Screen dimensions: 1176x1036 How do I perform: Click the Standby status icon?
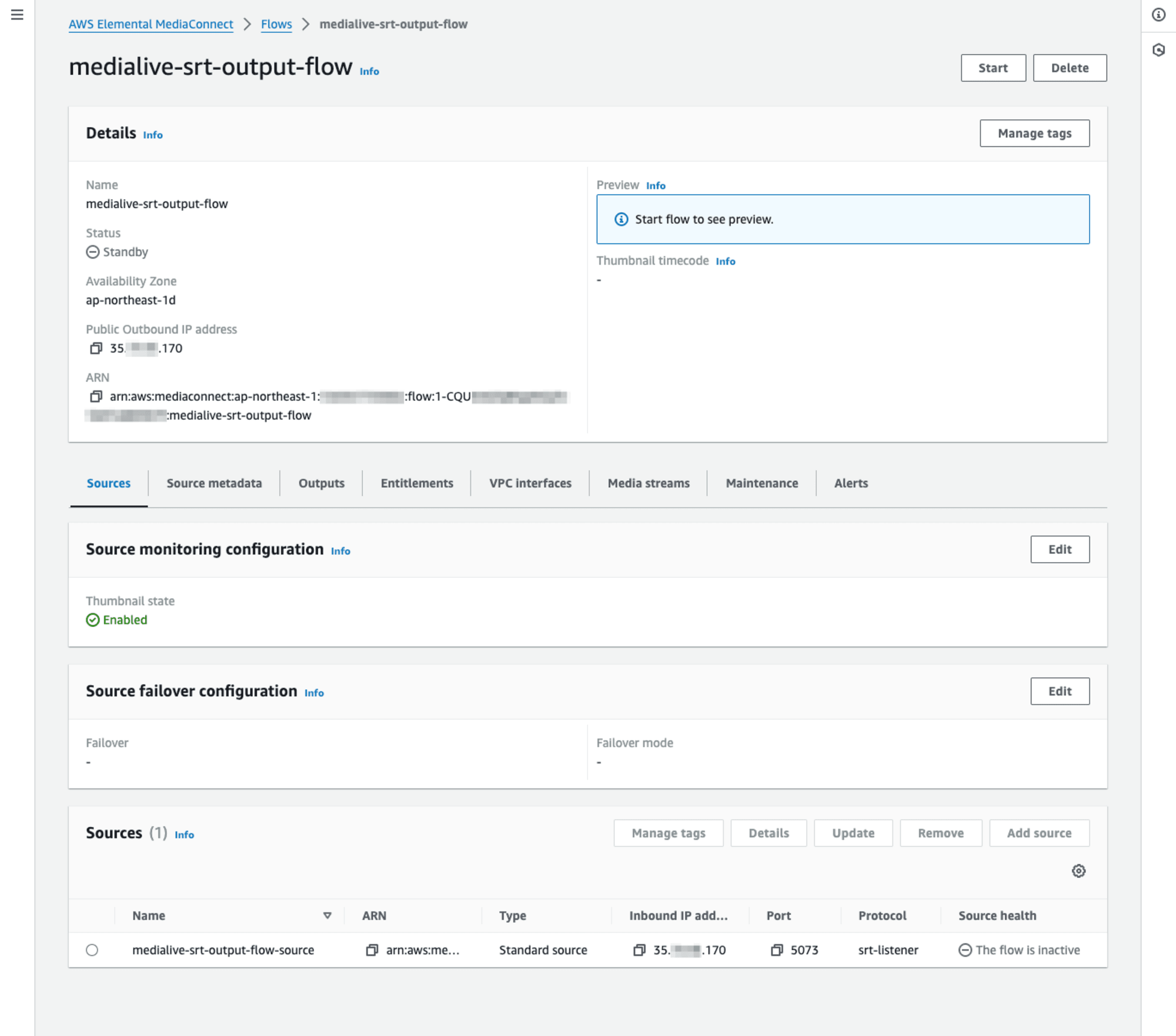click(93, 252)
